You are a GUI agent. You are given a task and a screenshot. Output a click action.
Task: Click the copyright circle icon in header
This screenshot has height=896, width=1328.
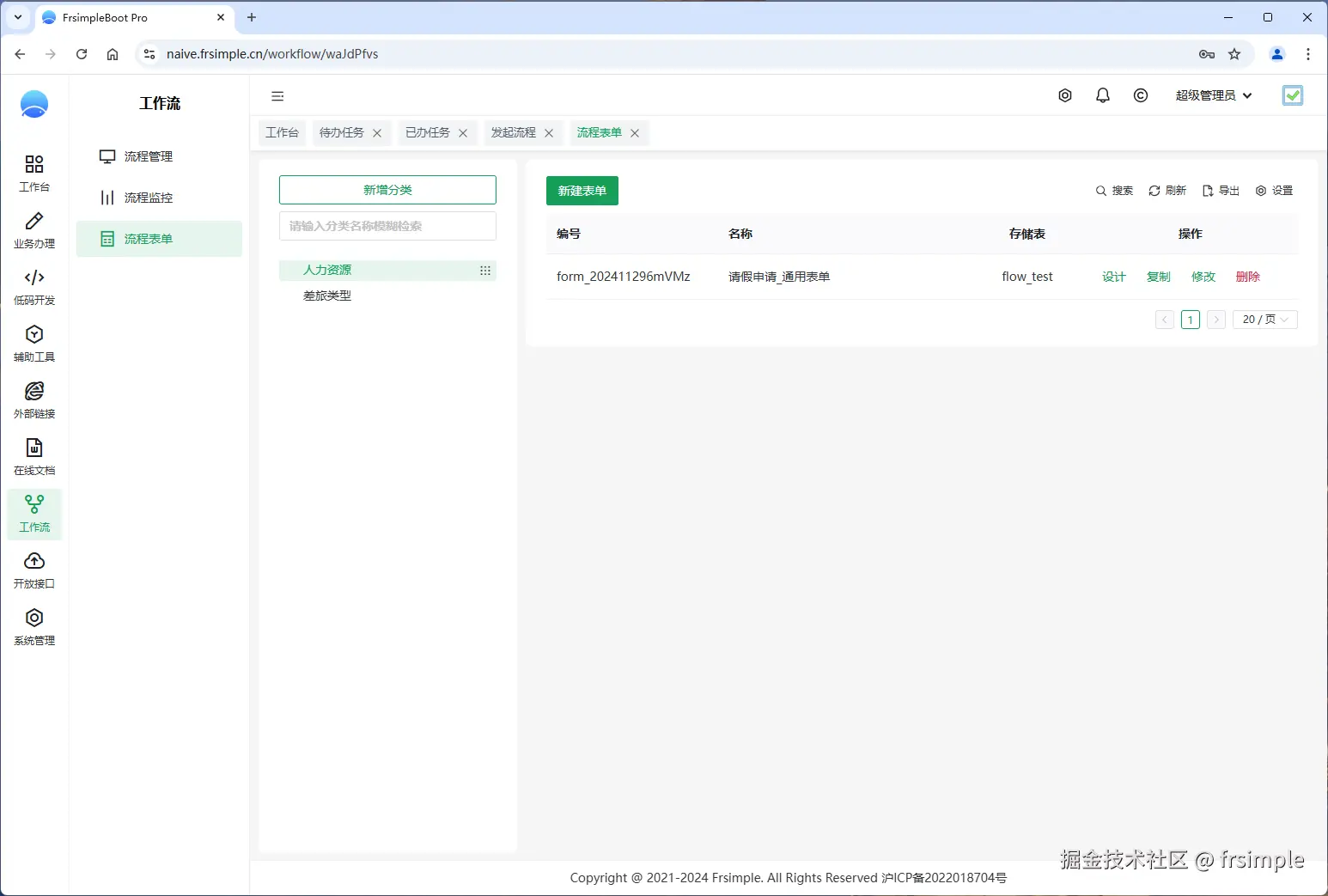[1141, 95]
